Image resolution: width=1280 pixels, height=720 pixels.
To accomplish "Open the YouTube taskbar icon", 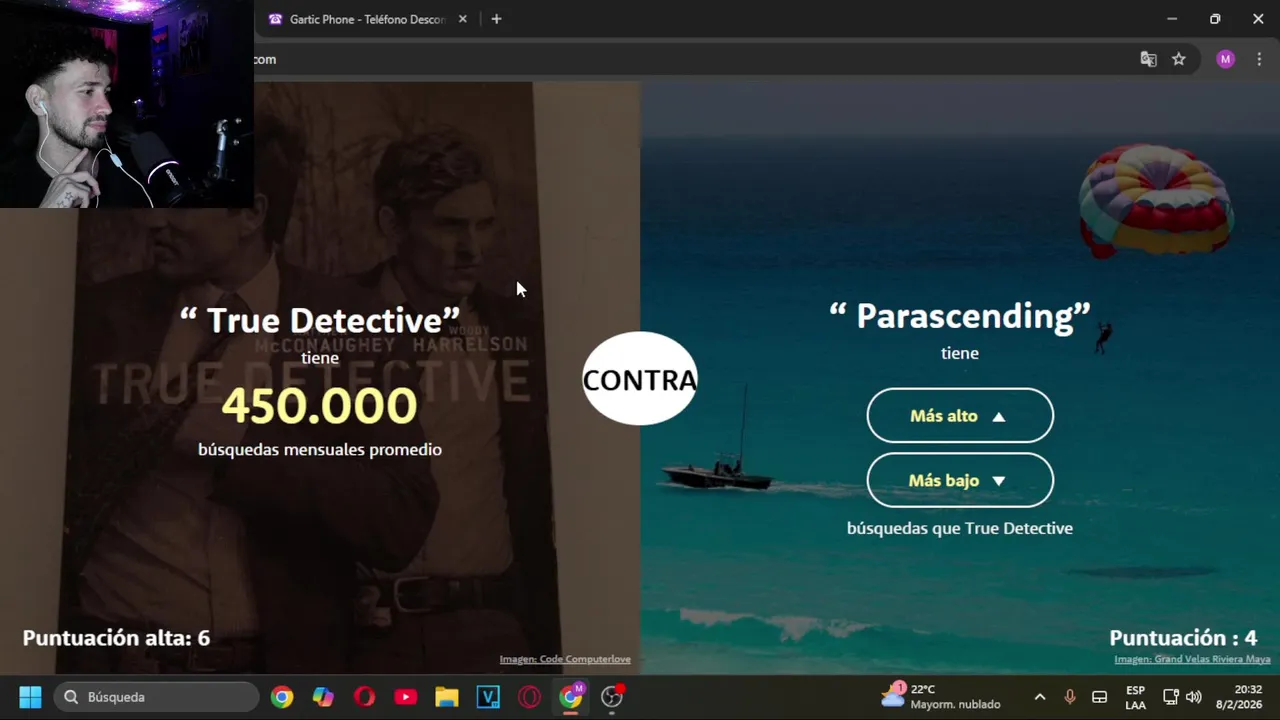I will point(405,697).
